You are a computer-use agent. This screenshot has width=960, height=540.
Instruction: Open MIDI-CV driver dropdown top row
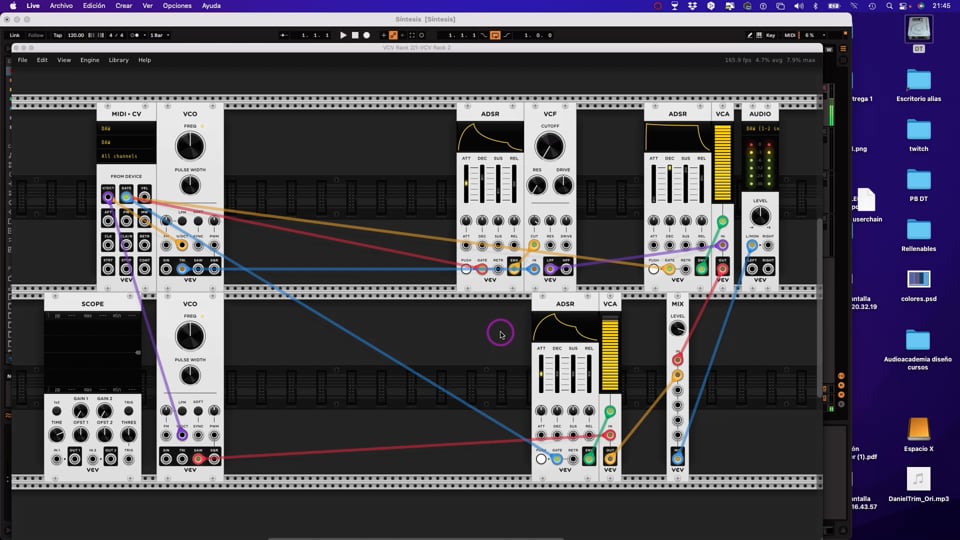[126, 129]
